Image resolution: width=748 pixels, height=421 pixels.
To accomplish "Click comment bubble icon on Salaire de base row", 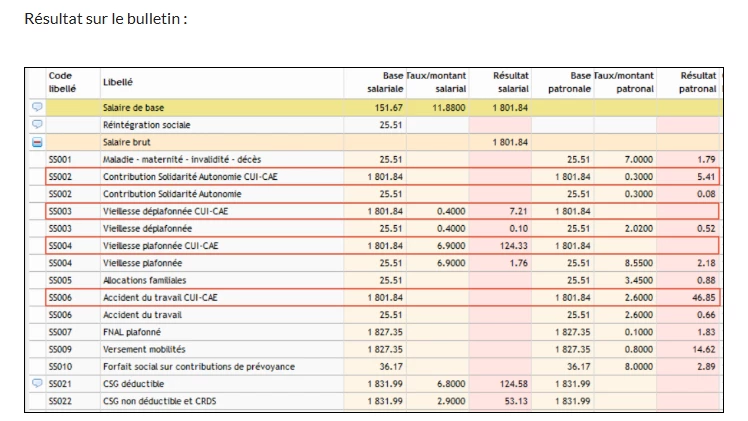I will [x=37, y=107].
